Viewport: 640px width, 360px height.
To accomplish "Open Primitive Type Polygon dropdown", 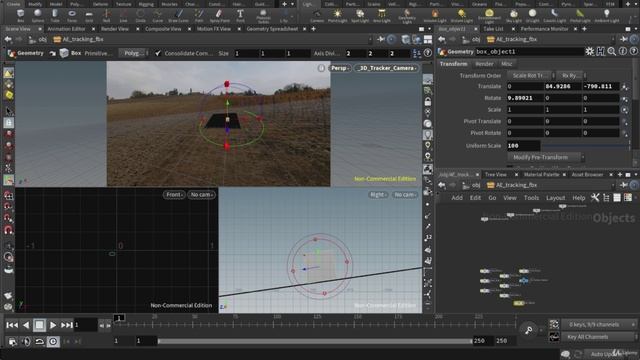I will point(133,53).
